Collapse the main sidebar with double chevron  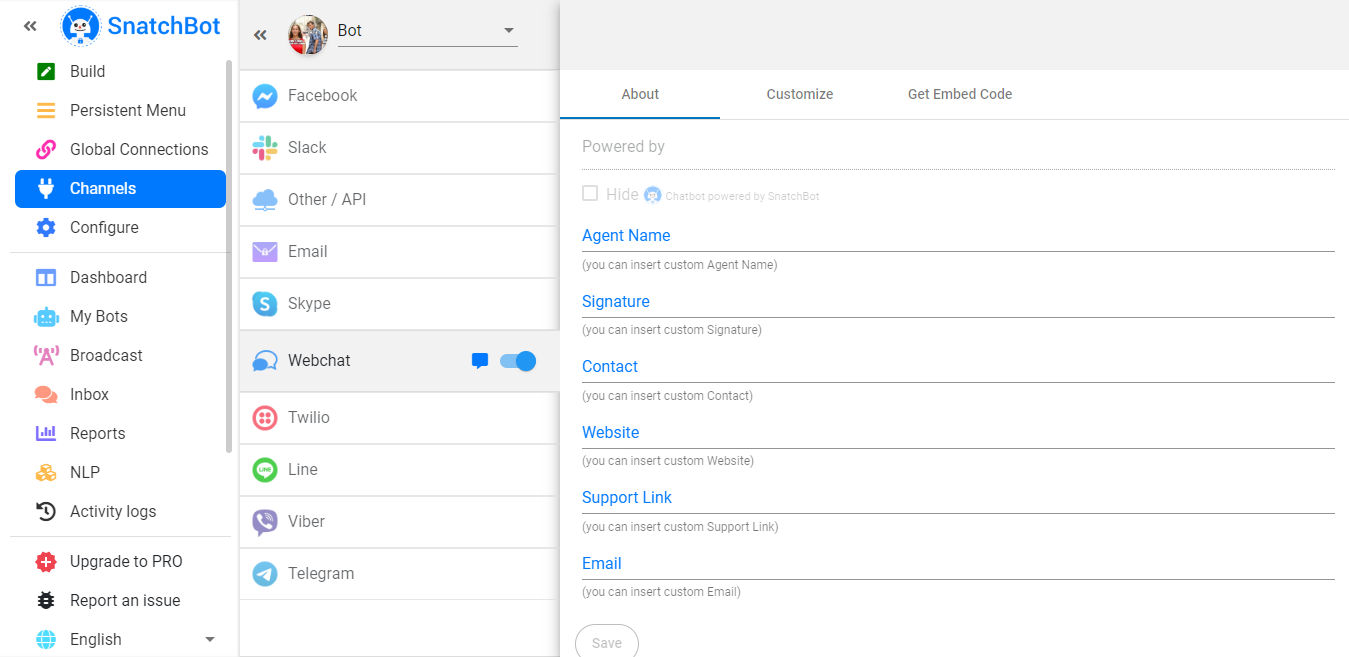[x=30, y=27]
